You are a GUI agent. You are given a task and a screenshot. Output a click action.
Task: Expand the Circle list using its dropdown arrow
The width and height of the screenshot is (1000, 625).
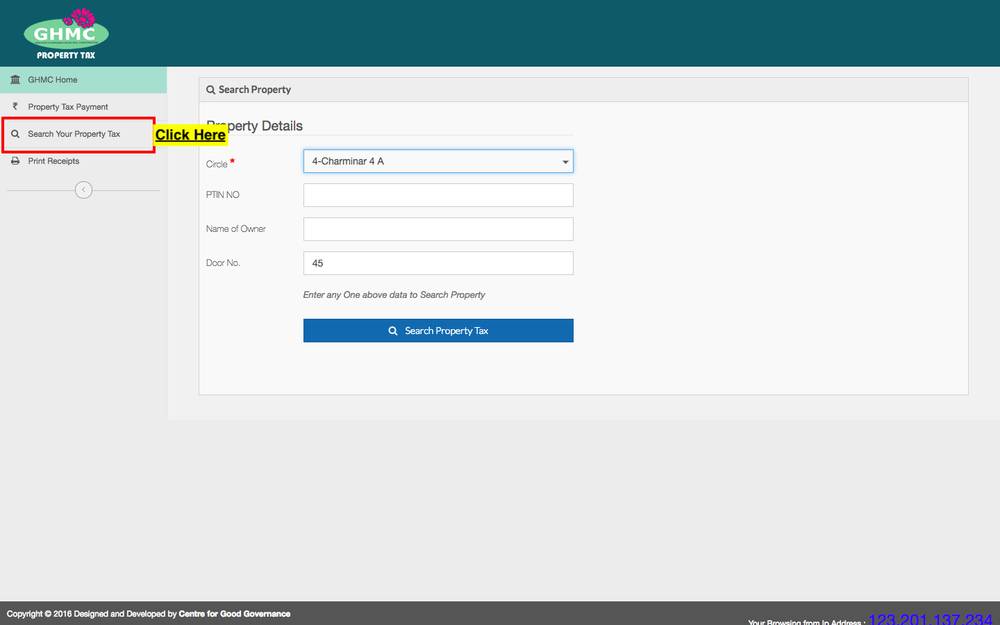(565, 160)
